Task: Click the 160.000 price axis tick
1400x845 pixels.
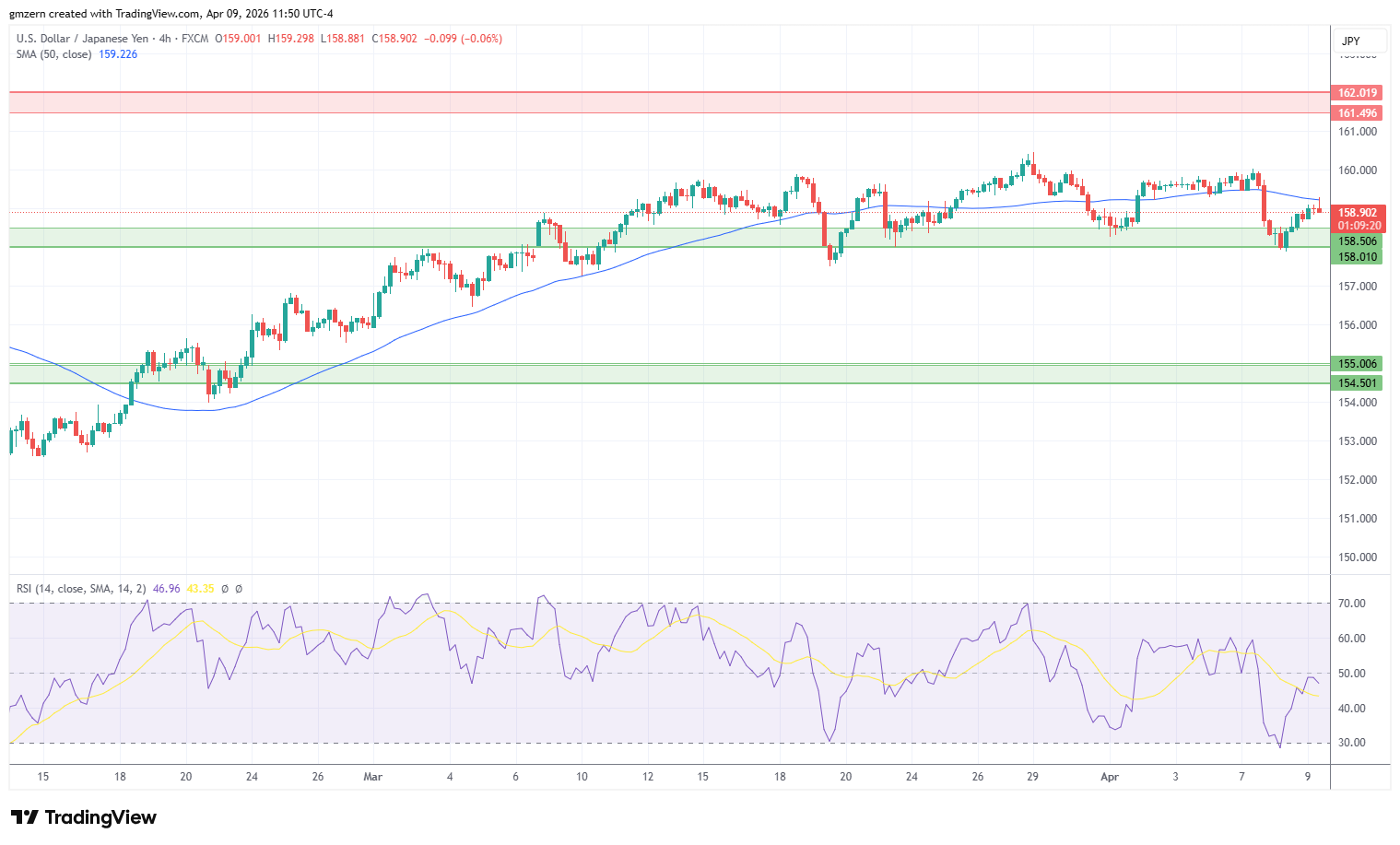Action: click(1358, 170)
